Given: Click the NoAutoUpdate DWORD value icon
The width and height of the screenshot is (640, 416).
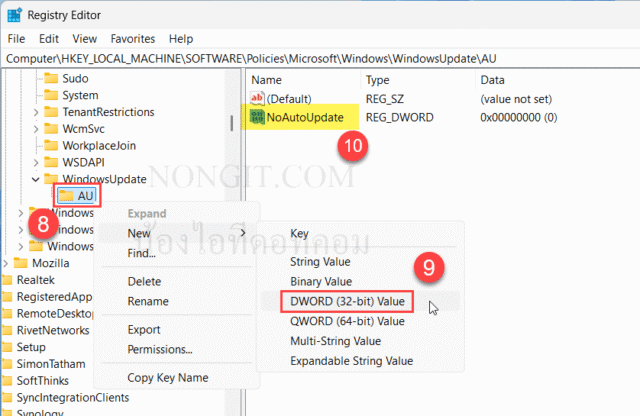Looking at the screenshot, I should pyautogui.click(x=257, y=117).
